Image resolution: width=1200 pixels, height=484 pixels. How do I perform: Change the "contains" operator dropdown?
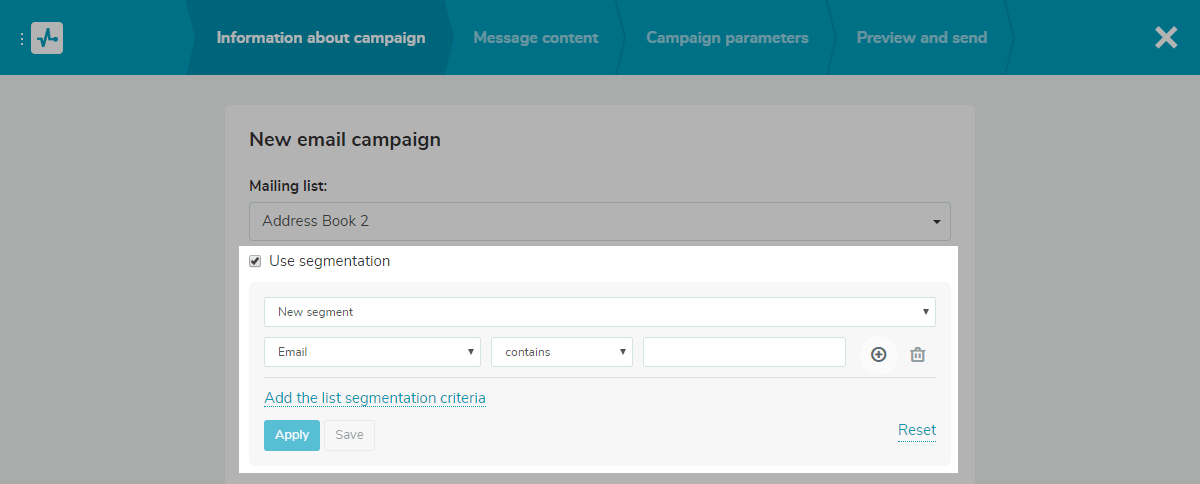point(562,352)
